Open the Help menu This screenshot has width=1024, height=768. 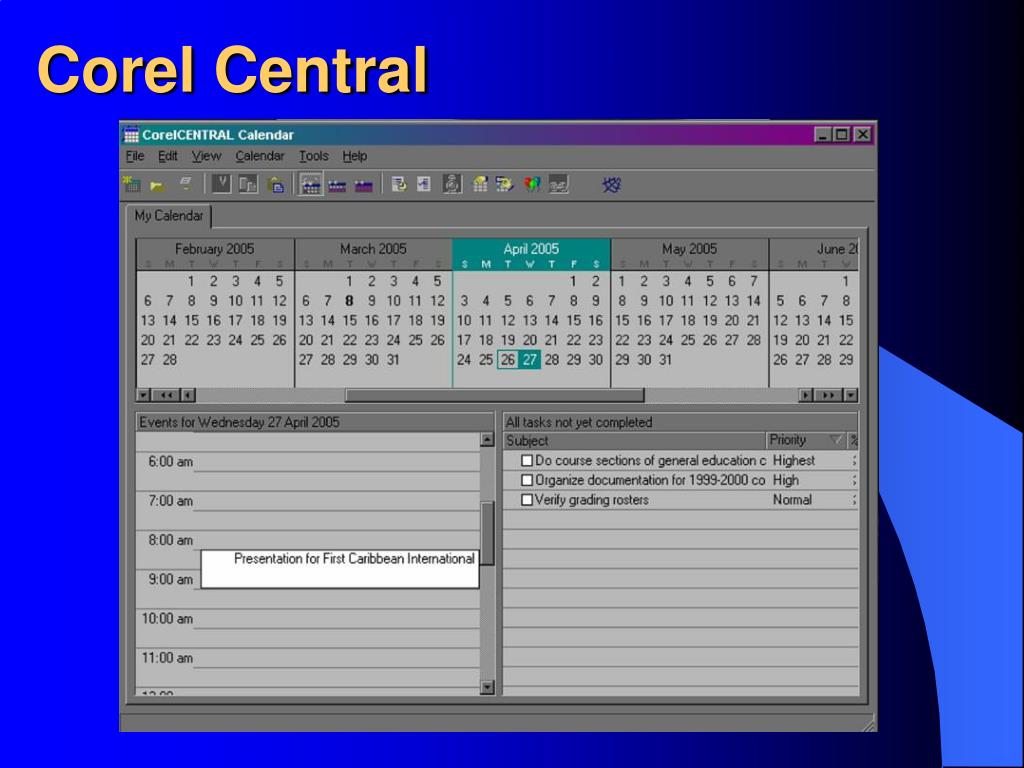coord(355,156)
